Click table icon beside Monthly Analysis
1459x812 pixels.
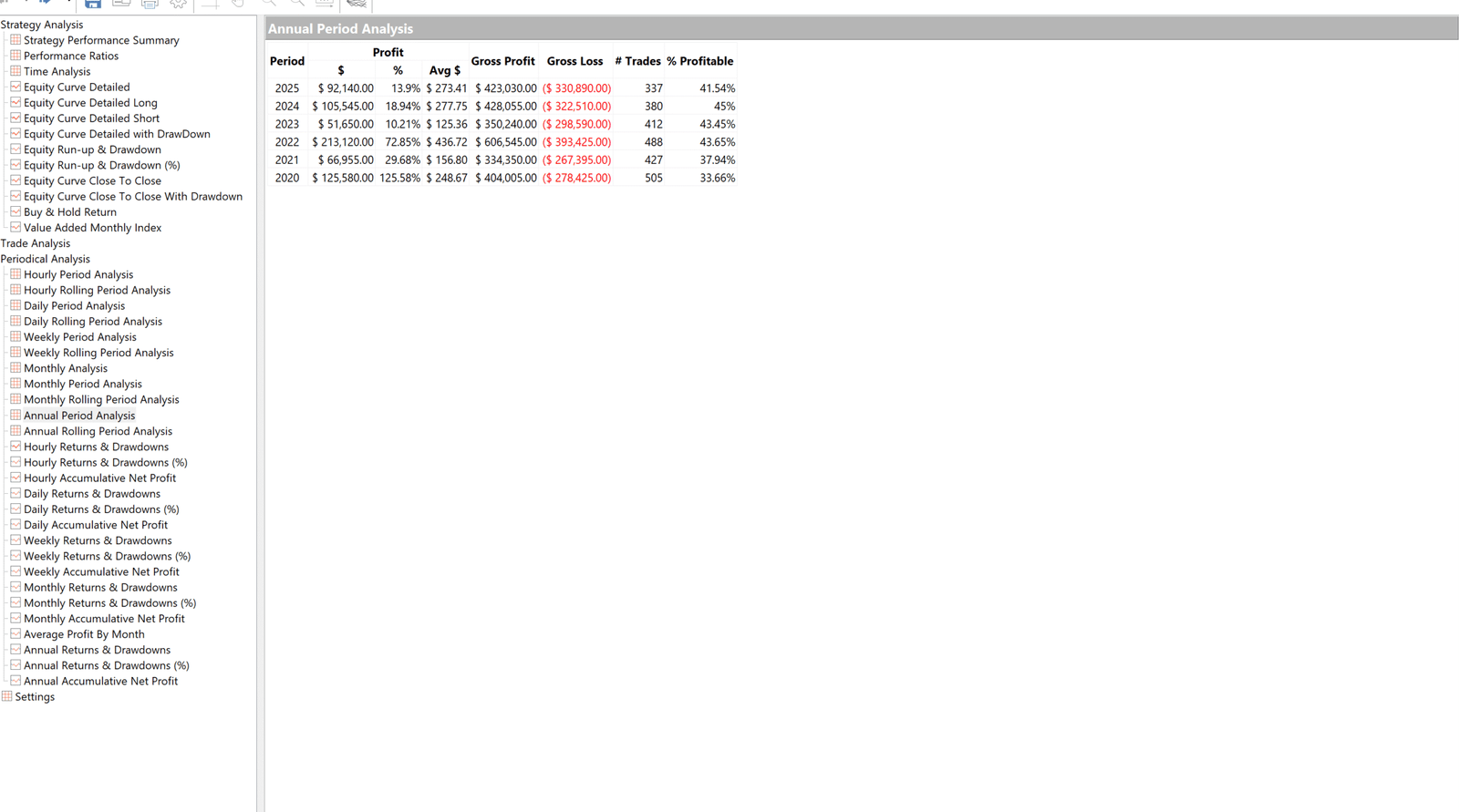pos(16,368)
